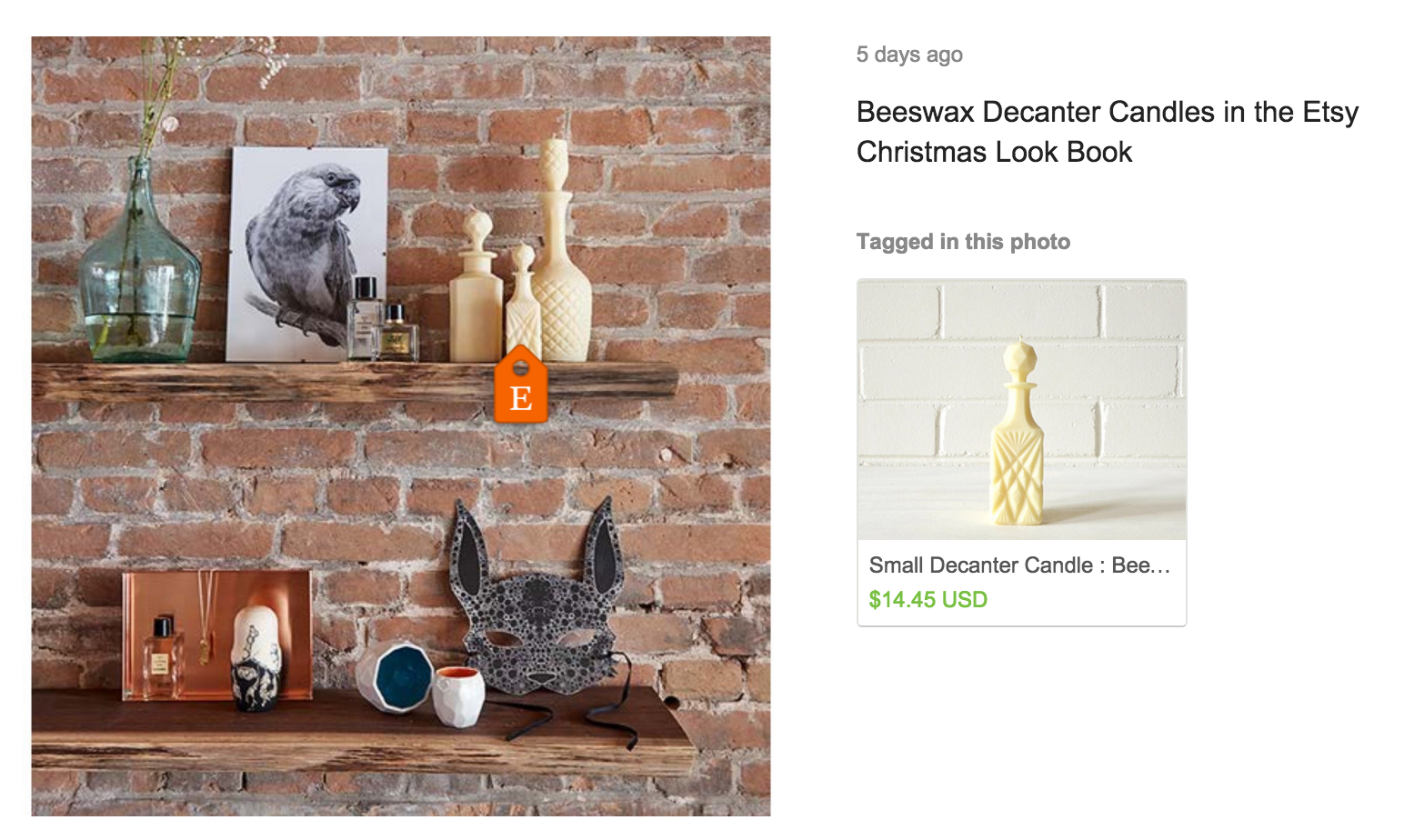Click the Beeswax Decanter Candles post title
The height and width of the screenshot is (840, 1424).
(1107, 132)
